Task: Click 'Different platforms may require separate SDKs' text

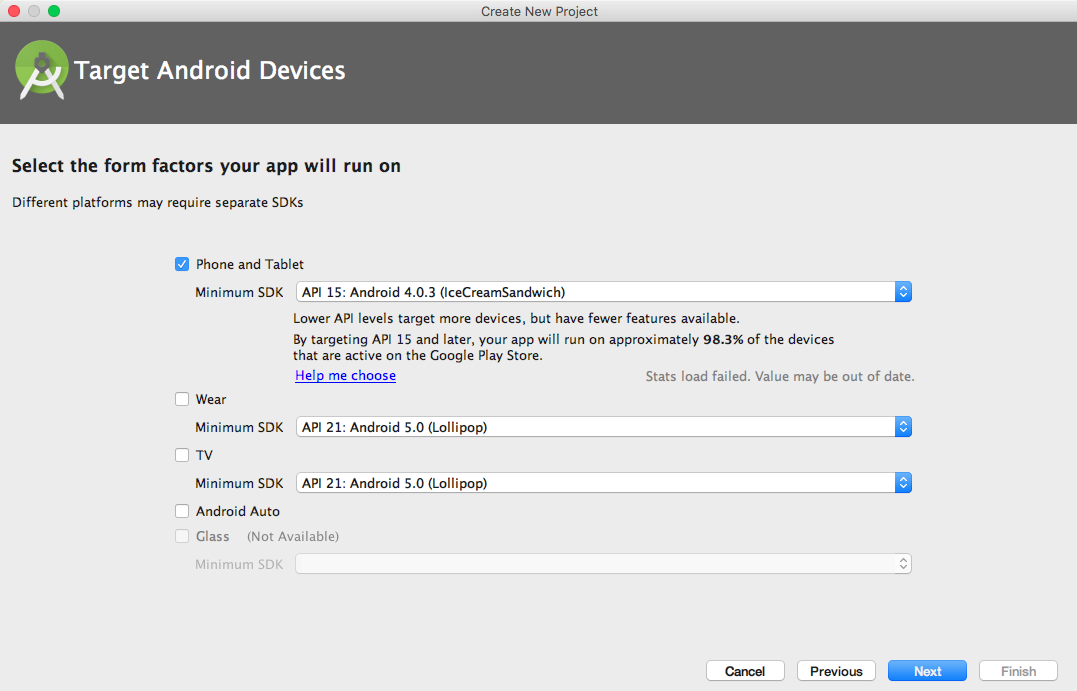Action: (x=158, y=203)
